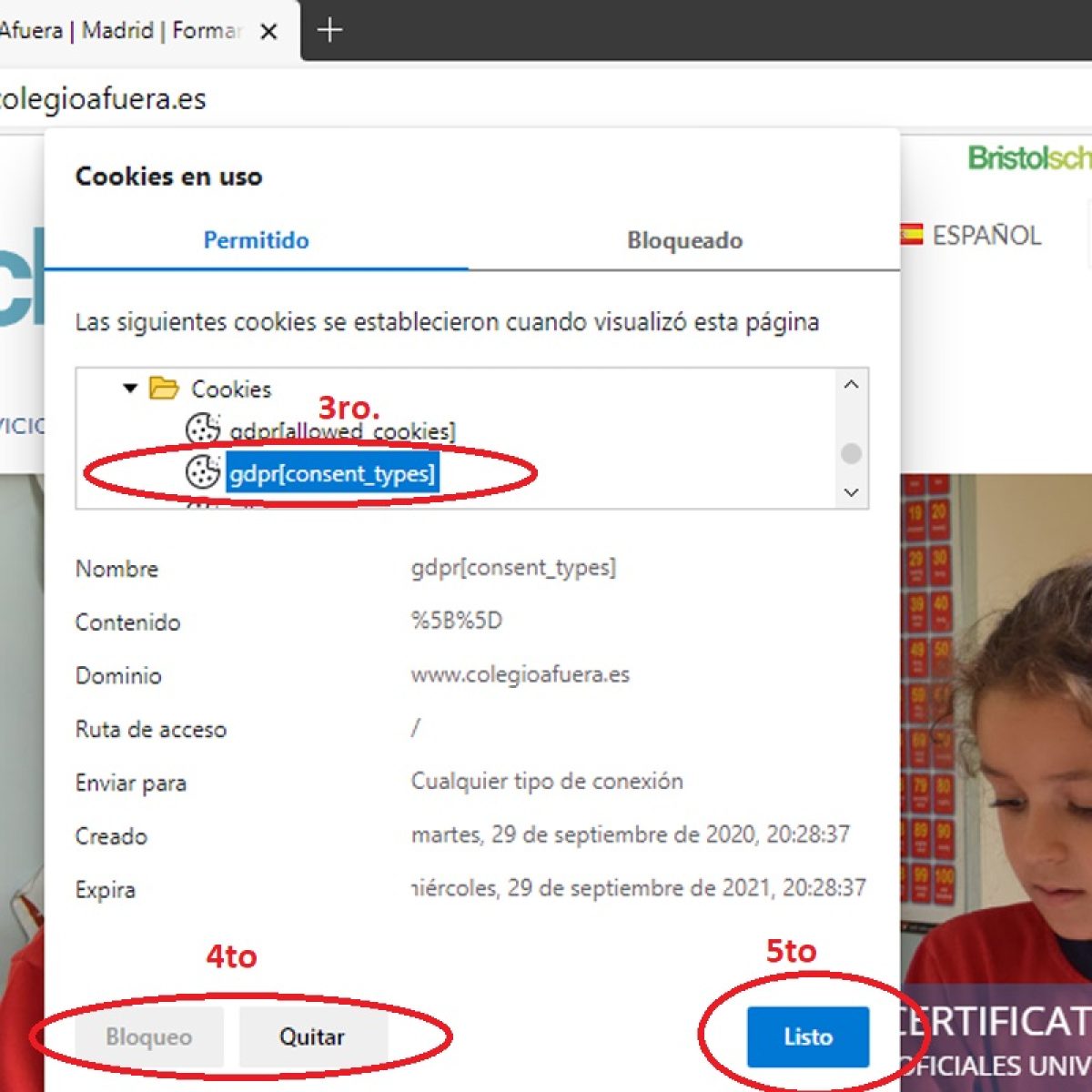Screen dimensions: 1092x1092
Task: Click the cookie list scrollbar thumb
Action: pyautogui.click(x=851, y=453)
